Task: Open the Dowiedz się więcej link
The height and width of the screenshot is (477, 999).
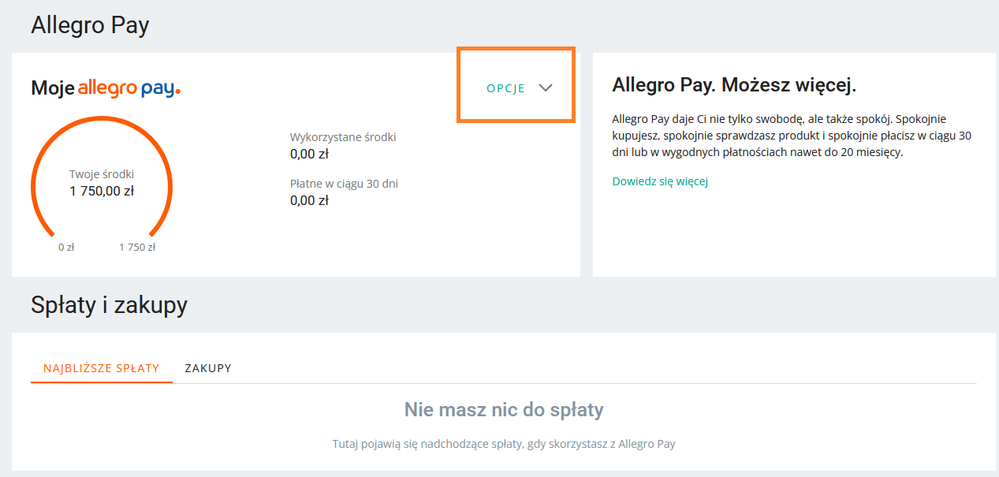Action: 660,181
